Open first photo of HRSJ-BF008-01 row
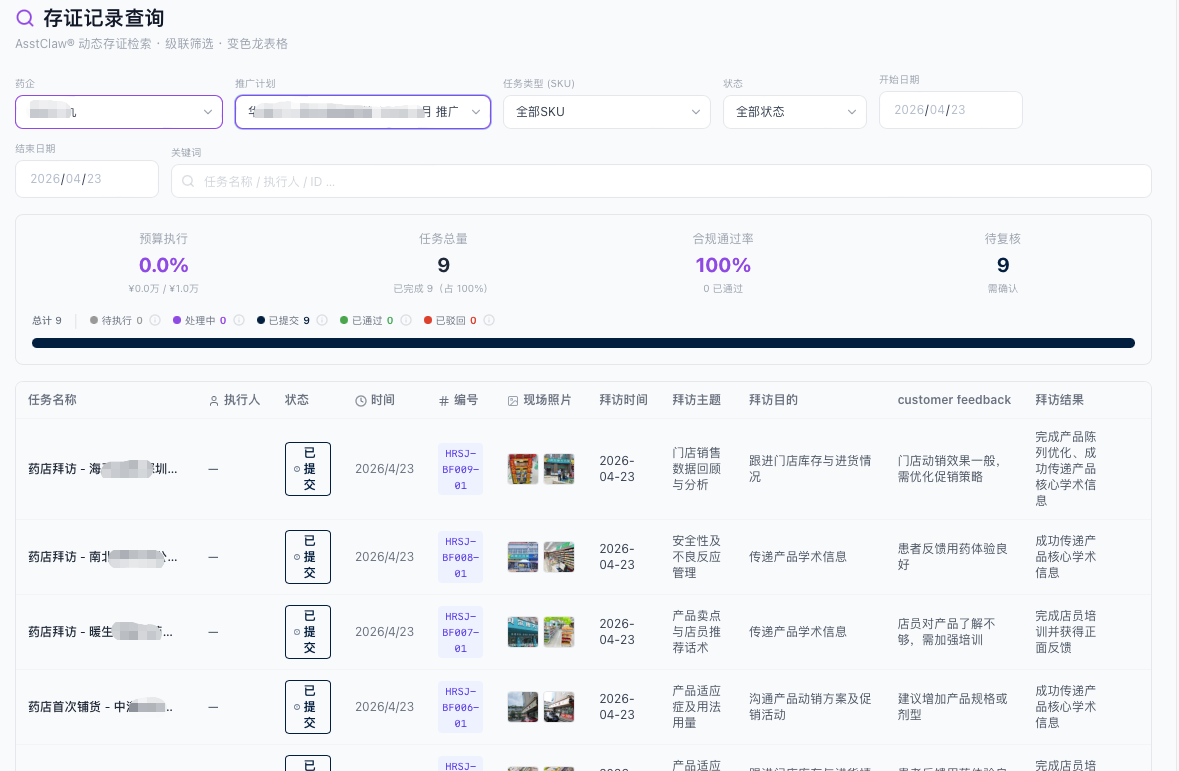This screenshot has width=1179, height=771. click(523, 557)
